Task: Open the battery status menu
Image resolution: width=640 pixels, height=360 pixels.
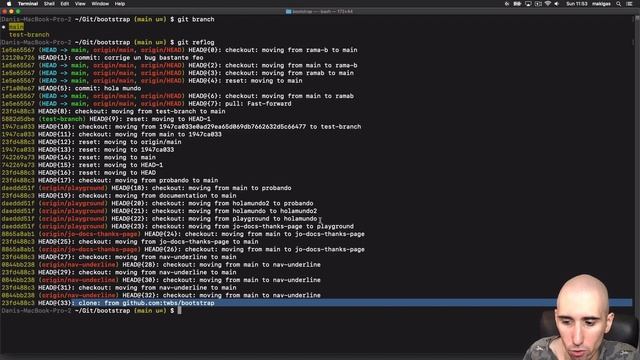Action: [517, 4]
